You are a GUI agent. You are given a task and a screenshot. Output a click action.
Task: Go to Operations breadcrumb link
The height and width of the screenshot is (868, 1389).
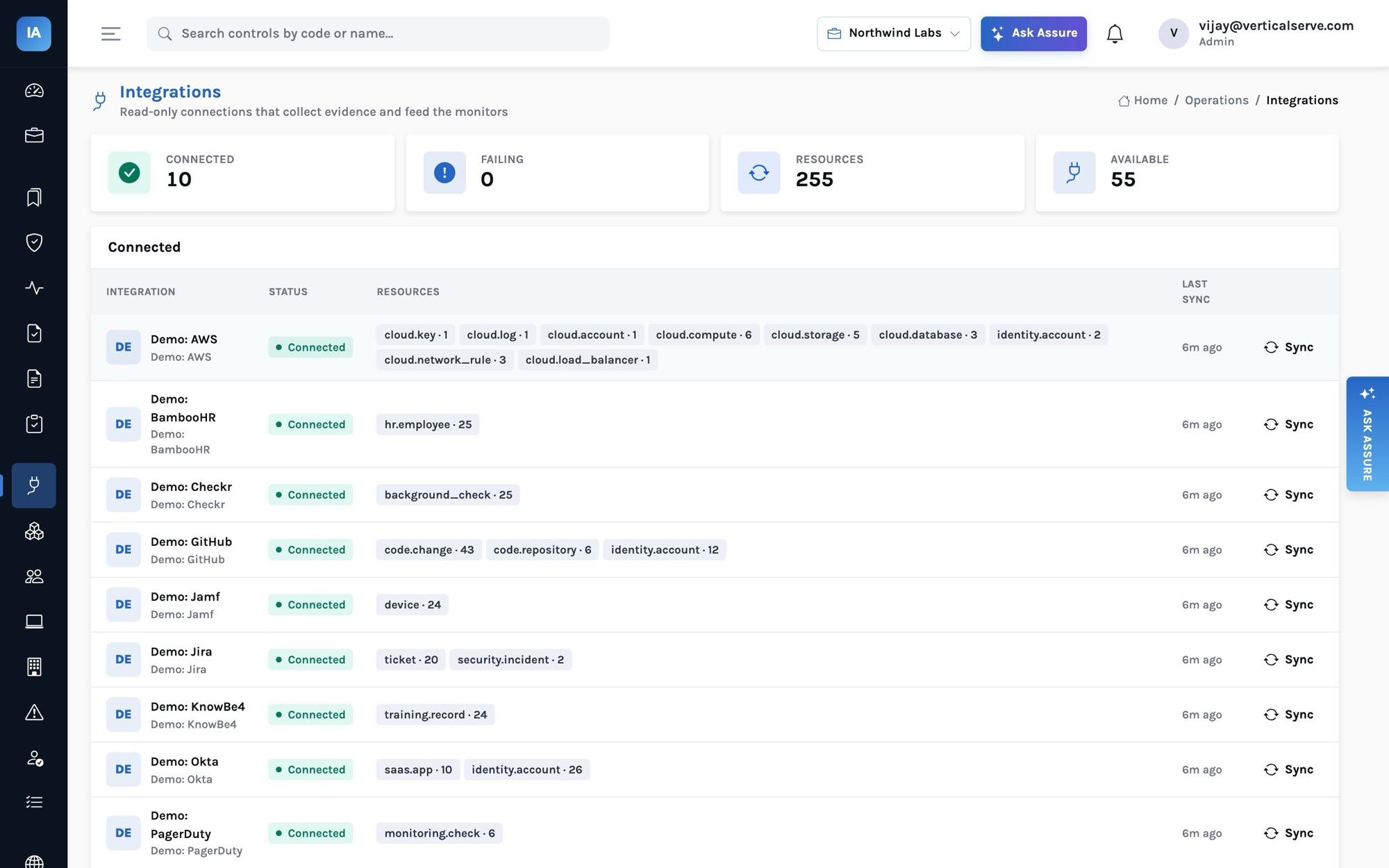pos(1216,100)
